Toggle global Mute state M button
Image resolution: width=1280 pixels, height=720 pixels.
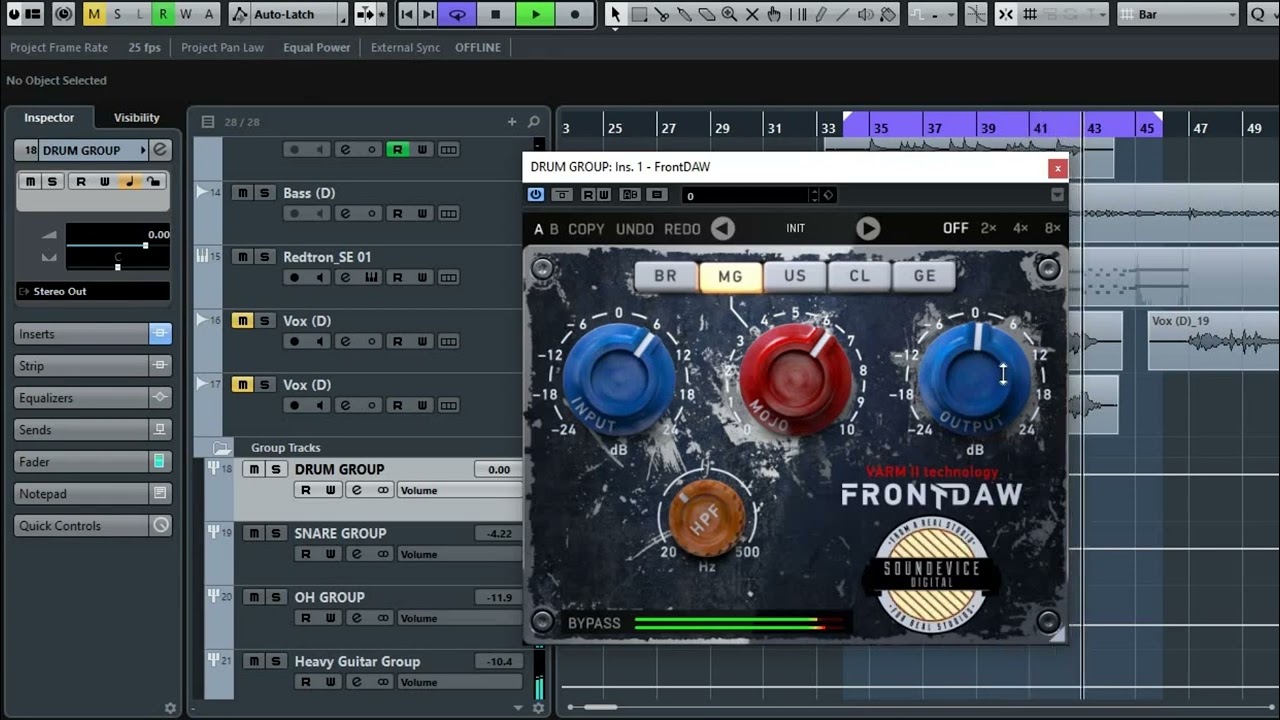94,14
